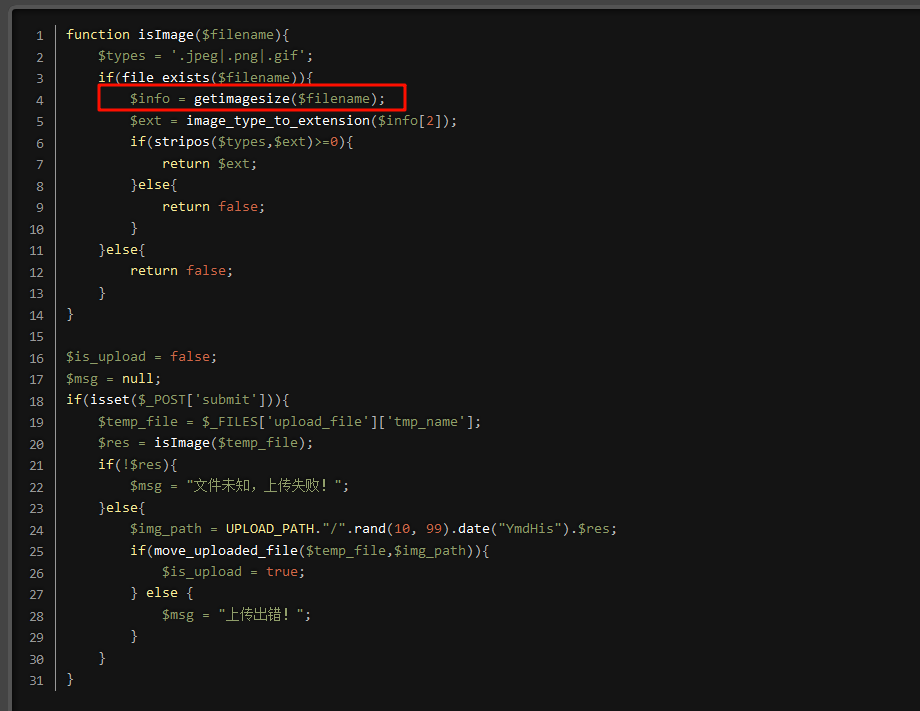920x711 pixels.
Task: Click '}else{' on line 8
Action: coord(154,185)
